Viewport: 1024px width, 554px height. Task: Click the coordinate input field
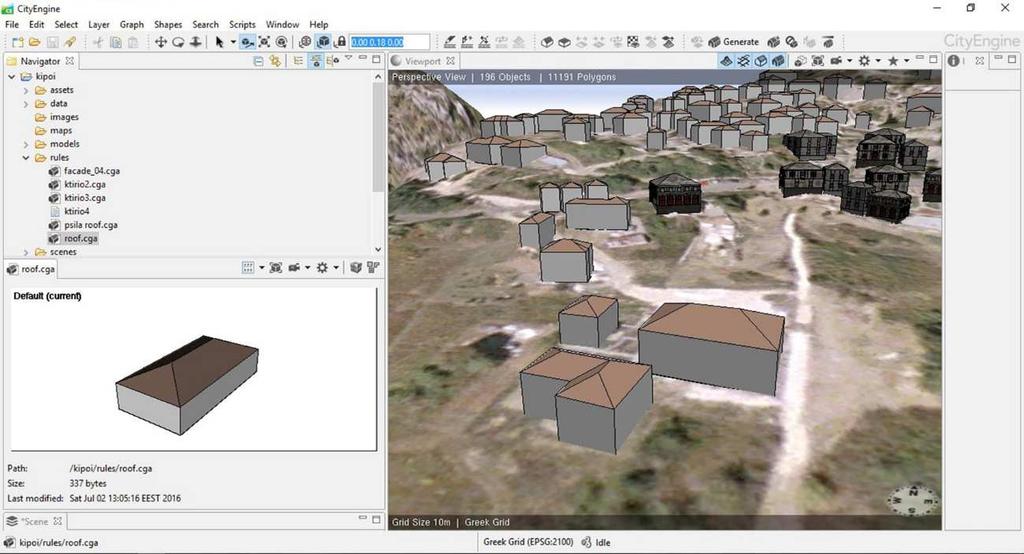389,42
